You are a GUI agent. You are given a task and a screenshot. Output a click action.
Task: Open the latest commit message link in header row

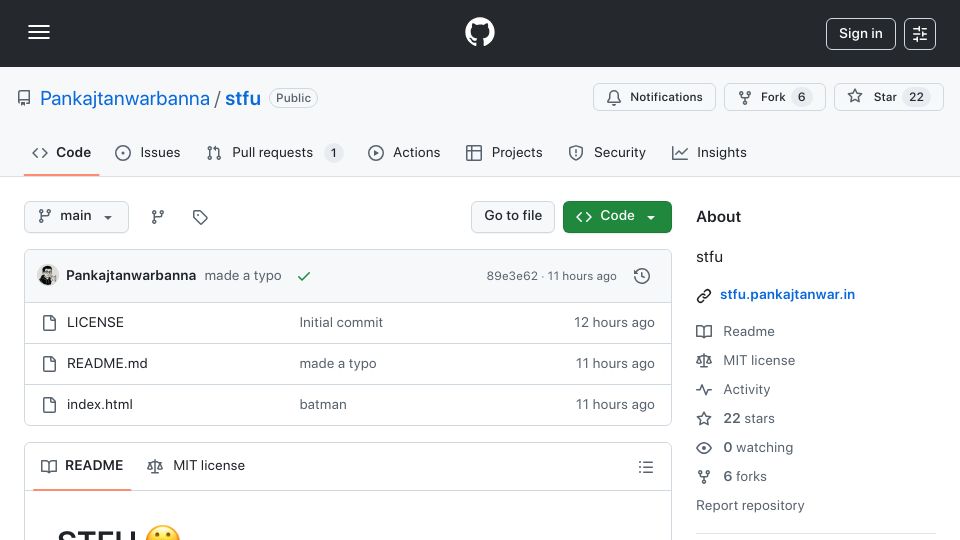(x=243, y=276)
